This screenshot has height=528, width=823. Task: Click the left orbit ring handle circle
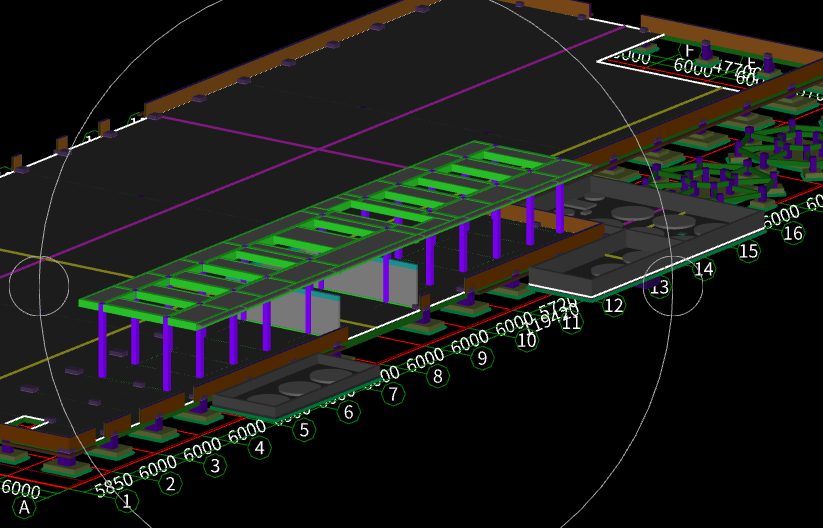[39, 286]
